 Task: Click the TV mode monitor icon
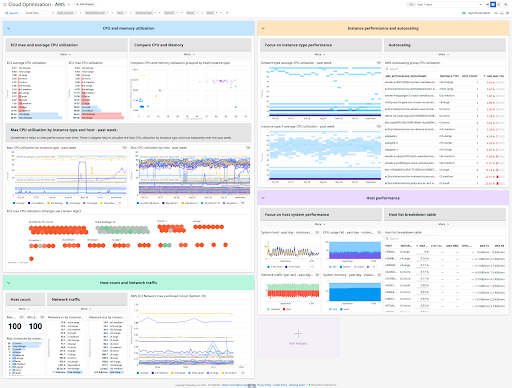pyautogui.click(x=502, y=13)
